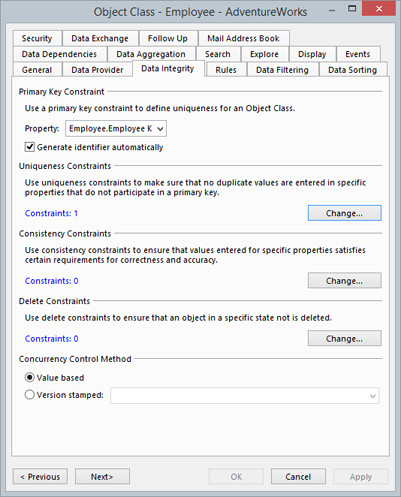Select Version stamped radio button
The width and height of the screenshot is (401, 497).
pos(30,395)
